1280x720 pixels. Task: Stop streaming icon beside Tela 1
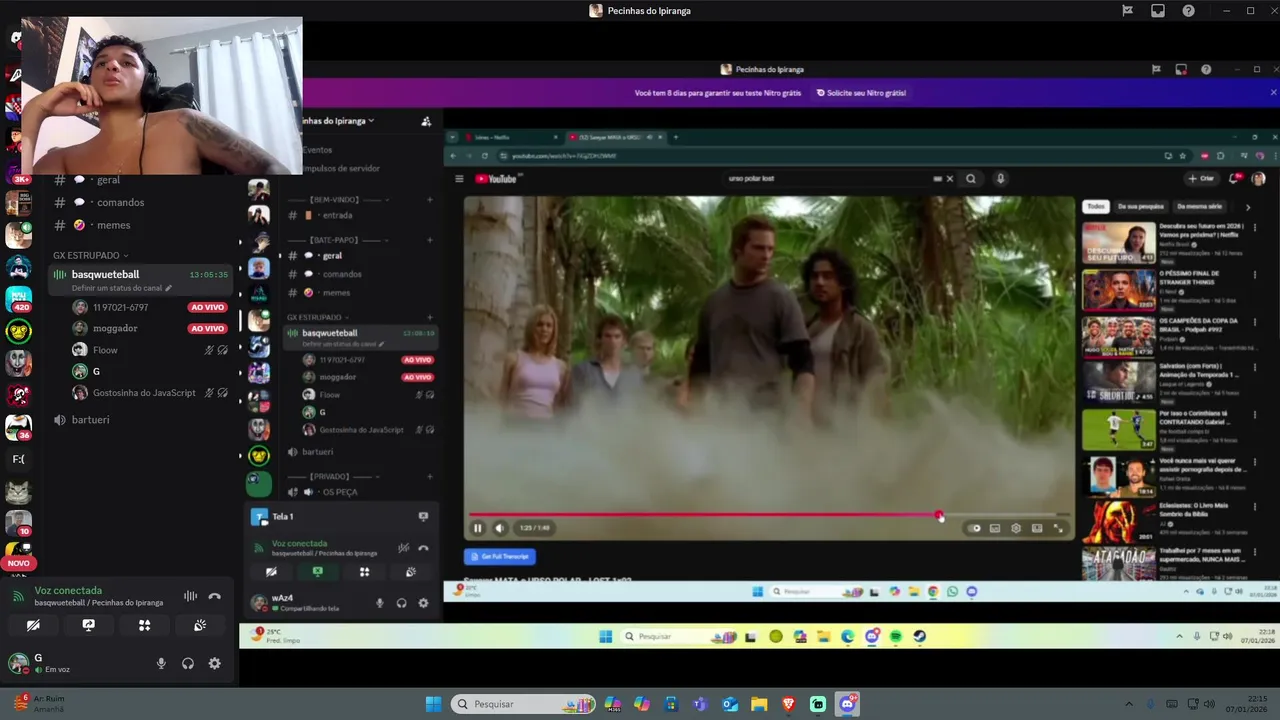click(x=423, y=516)
